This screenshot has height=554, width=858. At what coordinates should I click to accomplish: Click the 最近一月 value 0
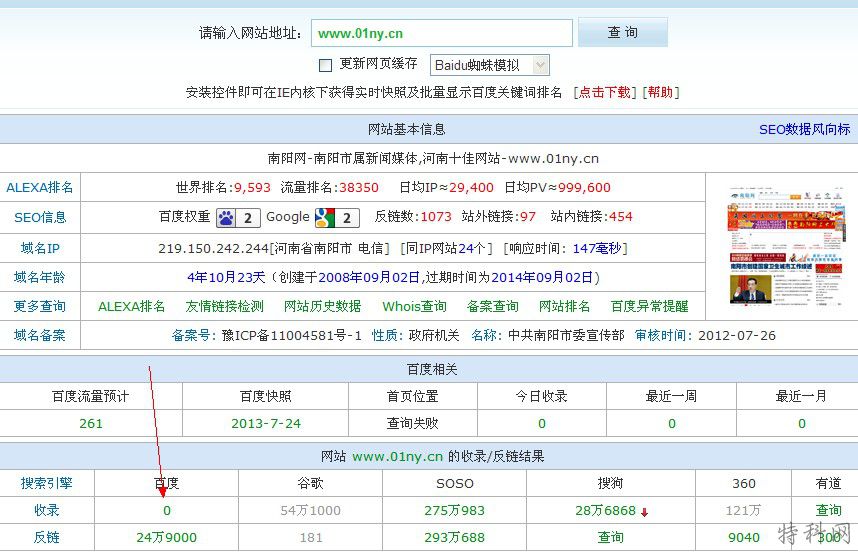(x=802, y=423)
